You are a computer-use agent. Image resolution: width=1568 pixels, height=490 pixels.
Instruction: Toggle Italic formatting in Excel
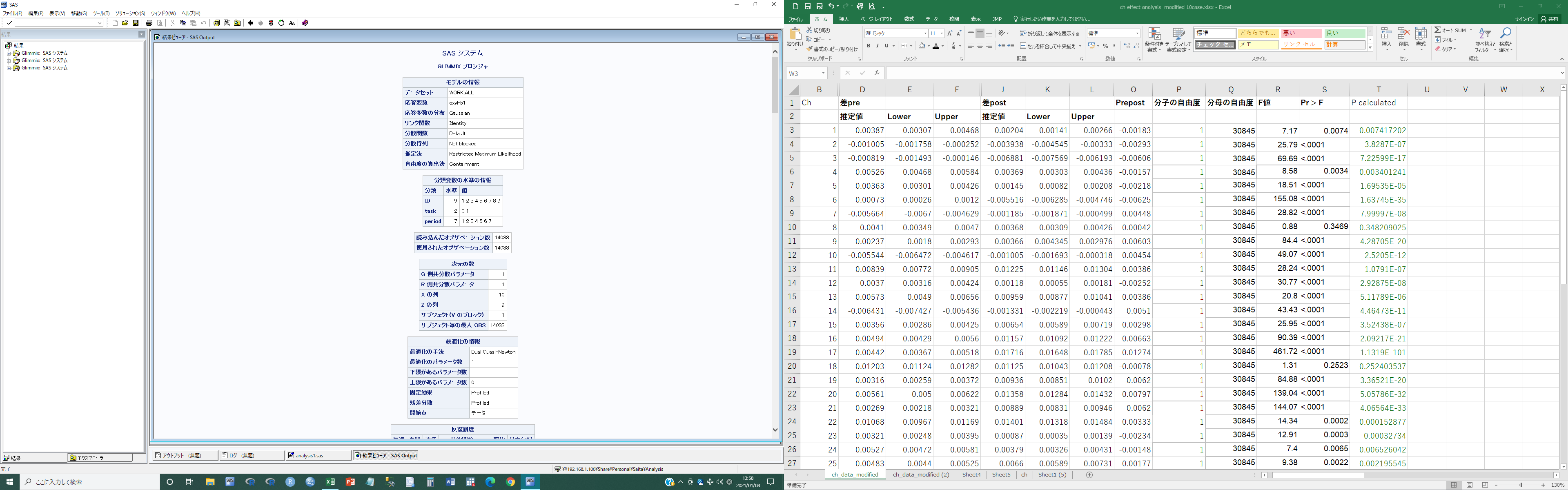877,46
